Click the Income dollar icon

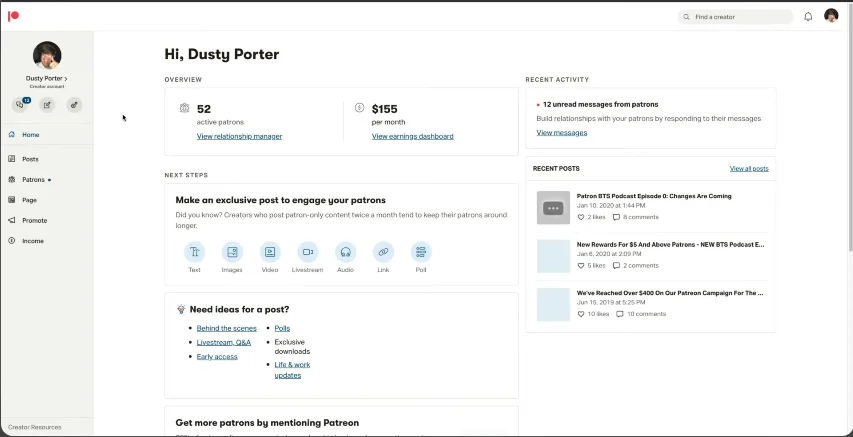[12, 241]
